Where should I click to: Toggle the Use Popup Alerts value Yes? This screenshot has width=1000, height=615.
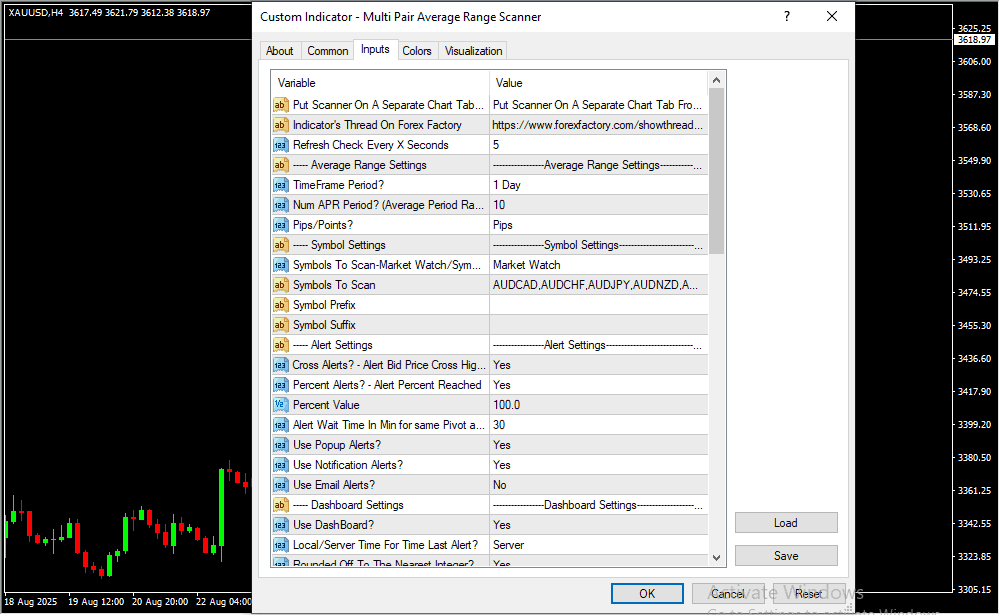point(597,445)
